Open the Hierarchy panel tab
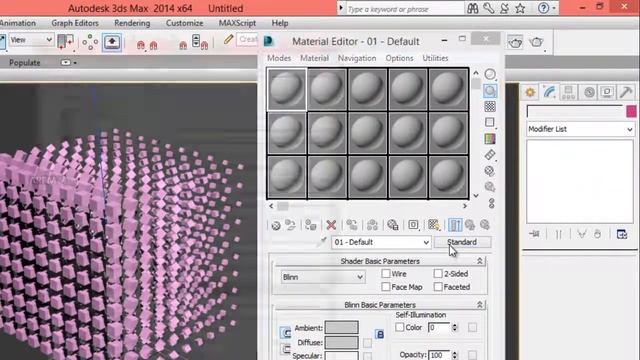 coord(569,93)
